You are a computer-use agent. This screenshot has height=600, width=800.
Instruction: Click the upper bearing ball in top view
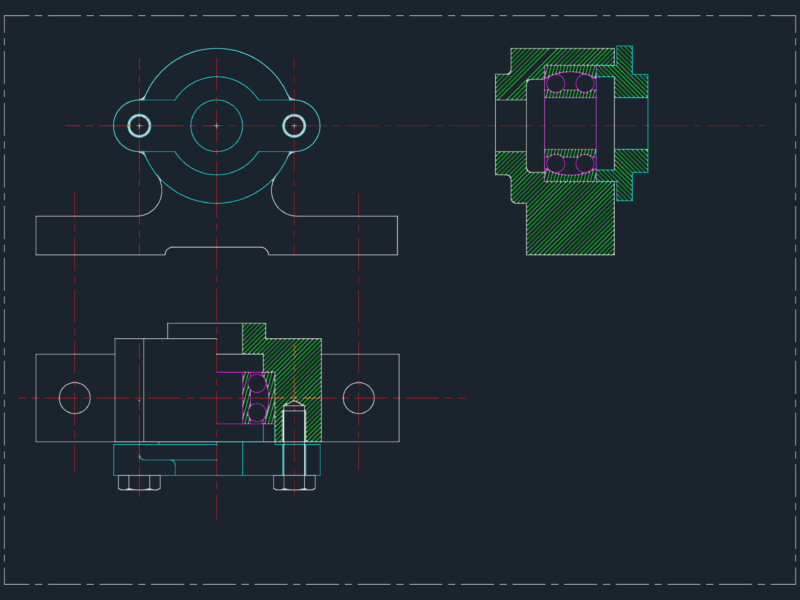pos(257,383)
